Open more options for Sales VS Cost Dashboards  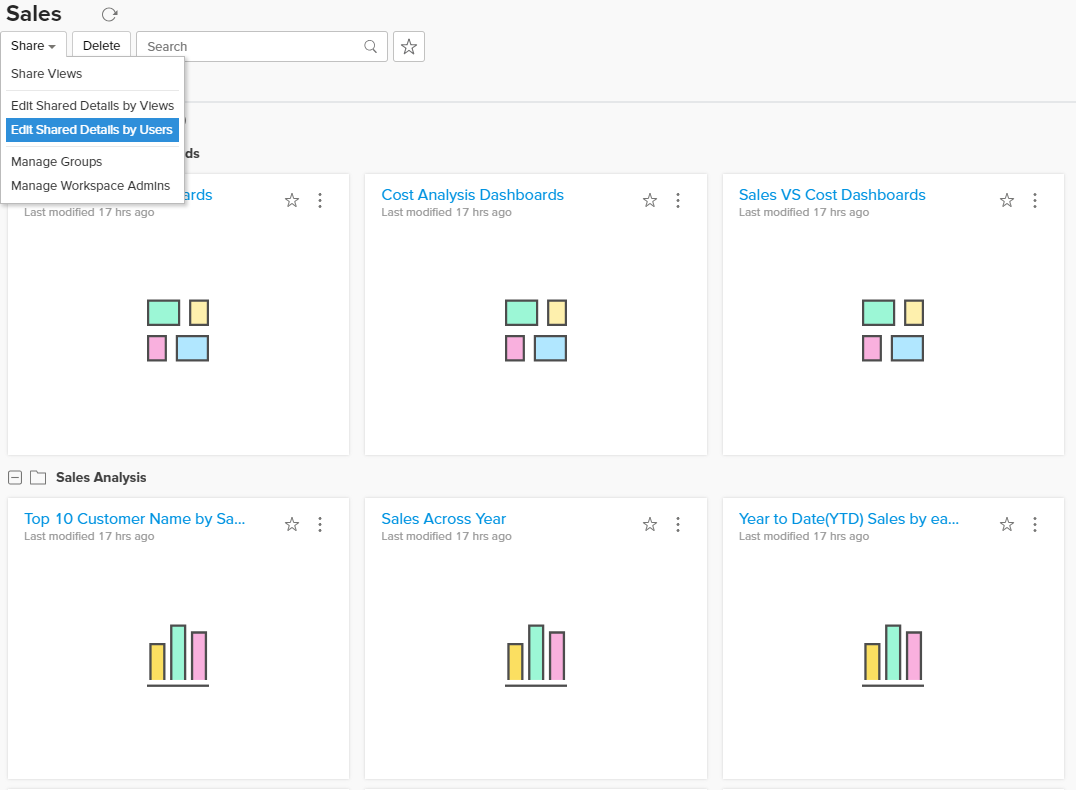click(1035, 200)
